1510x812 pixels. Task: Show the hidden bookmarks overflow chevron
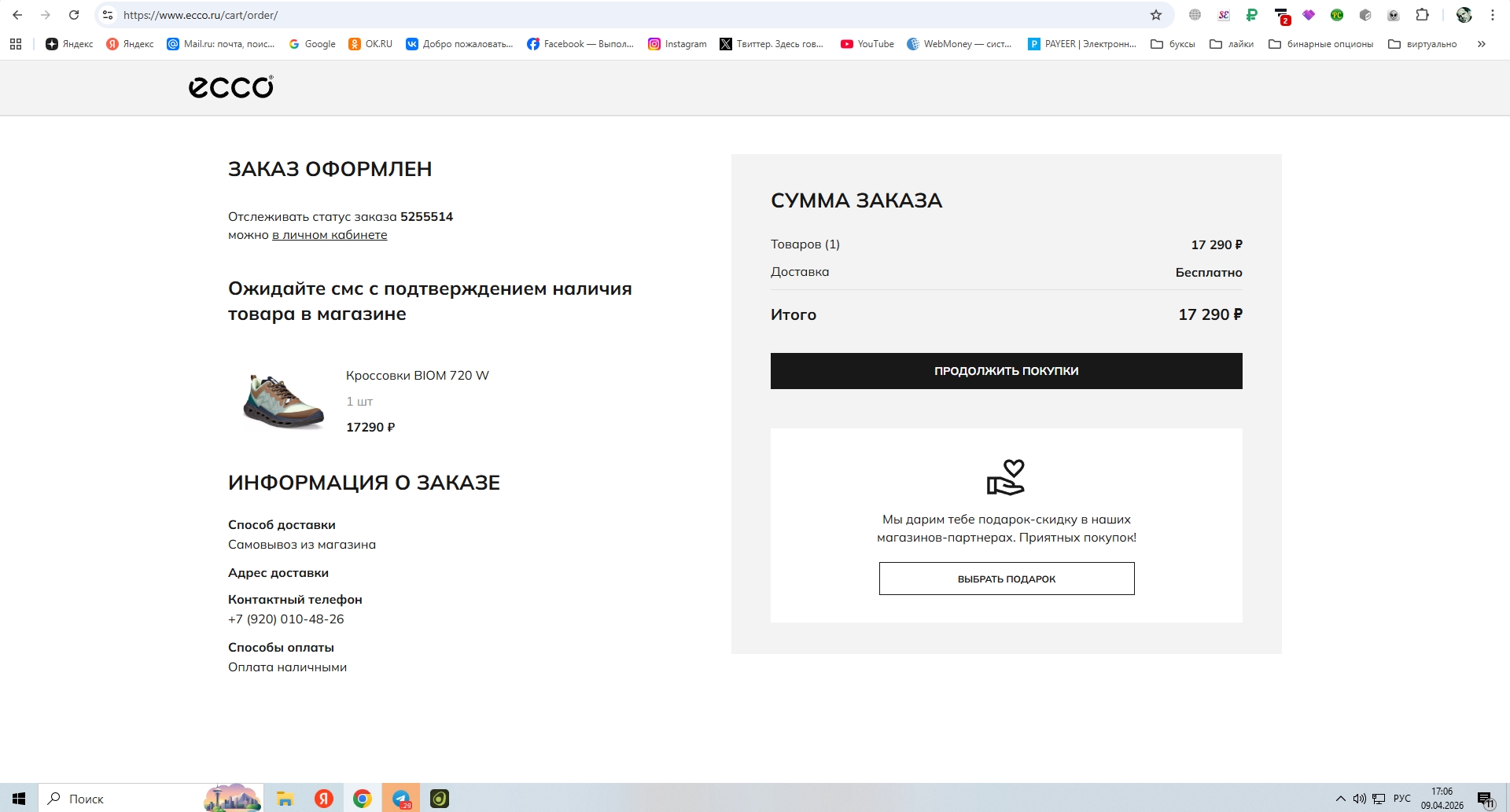click(1482, 44)
